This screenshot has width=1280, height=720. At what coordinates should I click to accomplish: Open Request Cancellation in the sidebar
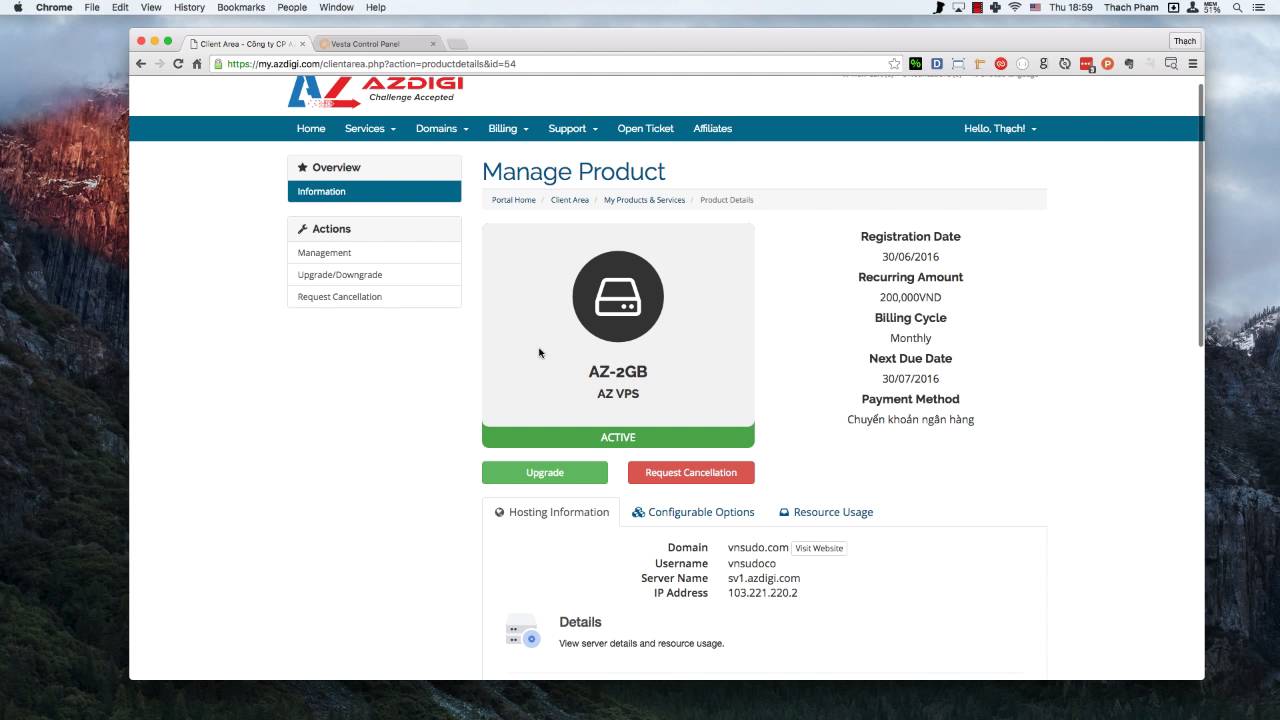374,297
